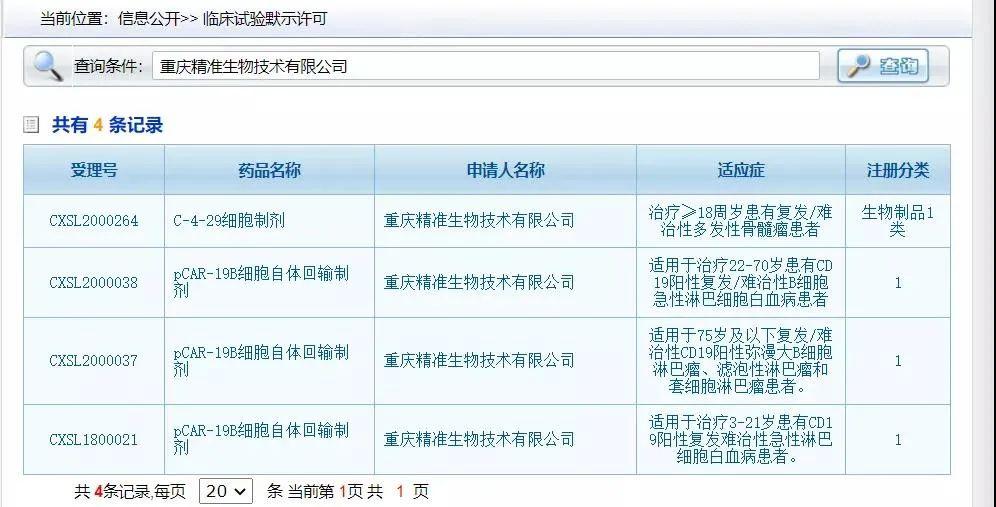This screenshot has width=996, height=507.
Task: Select acceptance number CXSL2000037
Action: [94, 361]
